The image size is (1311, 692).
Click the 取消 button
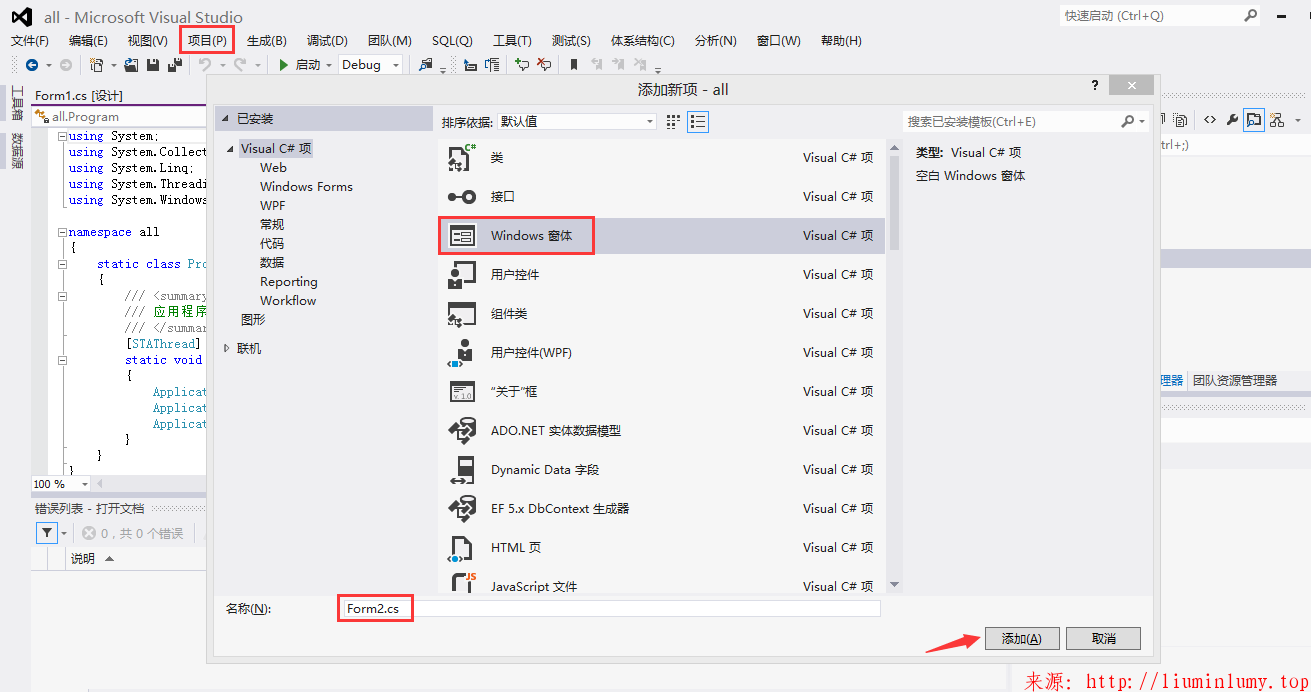(x=1103, y=639)
